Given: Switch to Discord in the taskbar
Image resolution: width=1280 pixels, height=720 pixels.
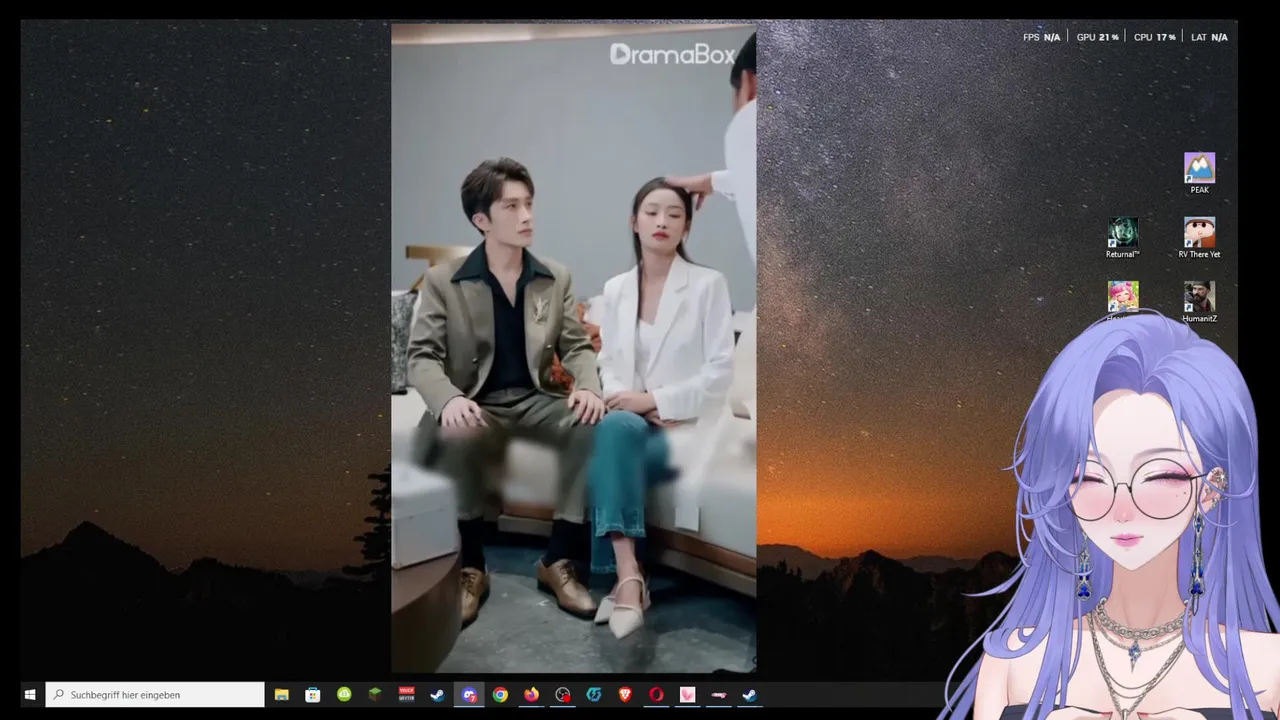Looking at the screenshot, I should click(469, 695).
